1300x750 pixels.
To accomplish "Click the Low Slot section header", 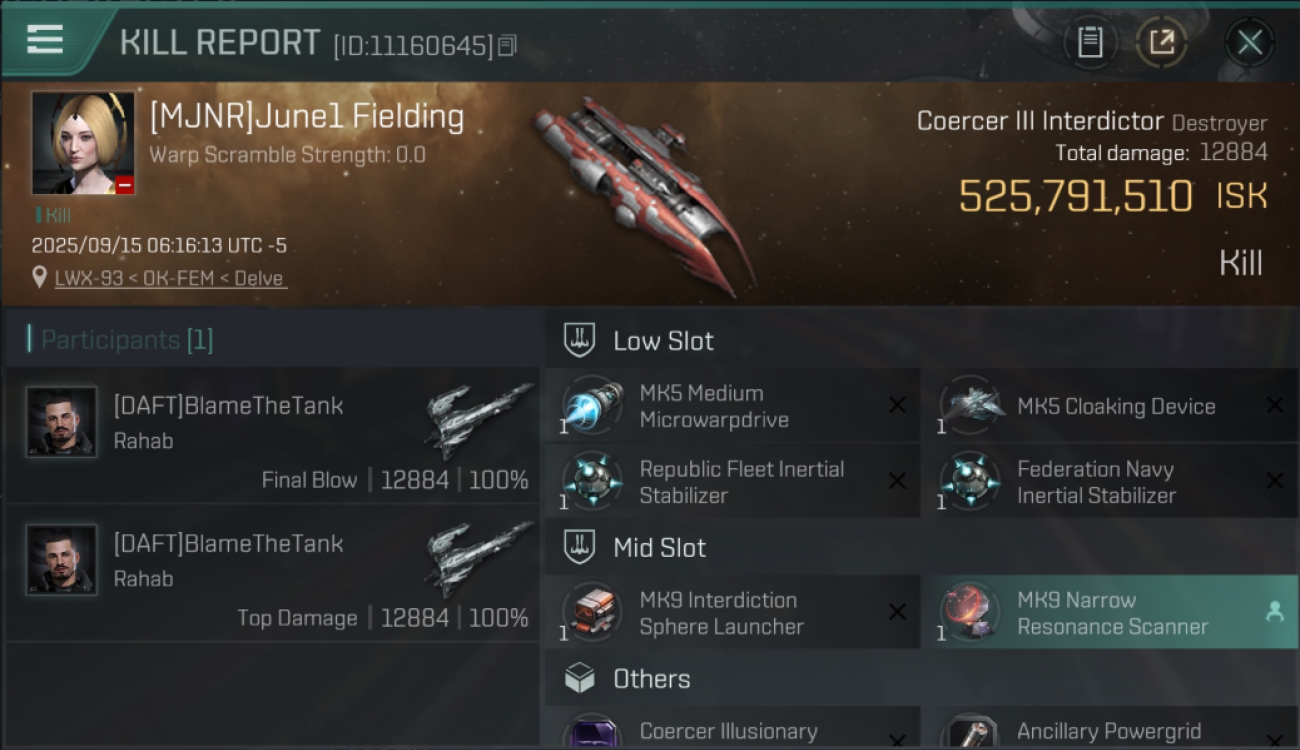I will tap(662, 341).
